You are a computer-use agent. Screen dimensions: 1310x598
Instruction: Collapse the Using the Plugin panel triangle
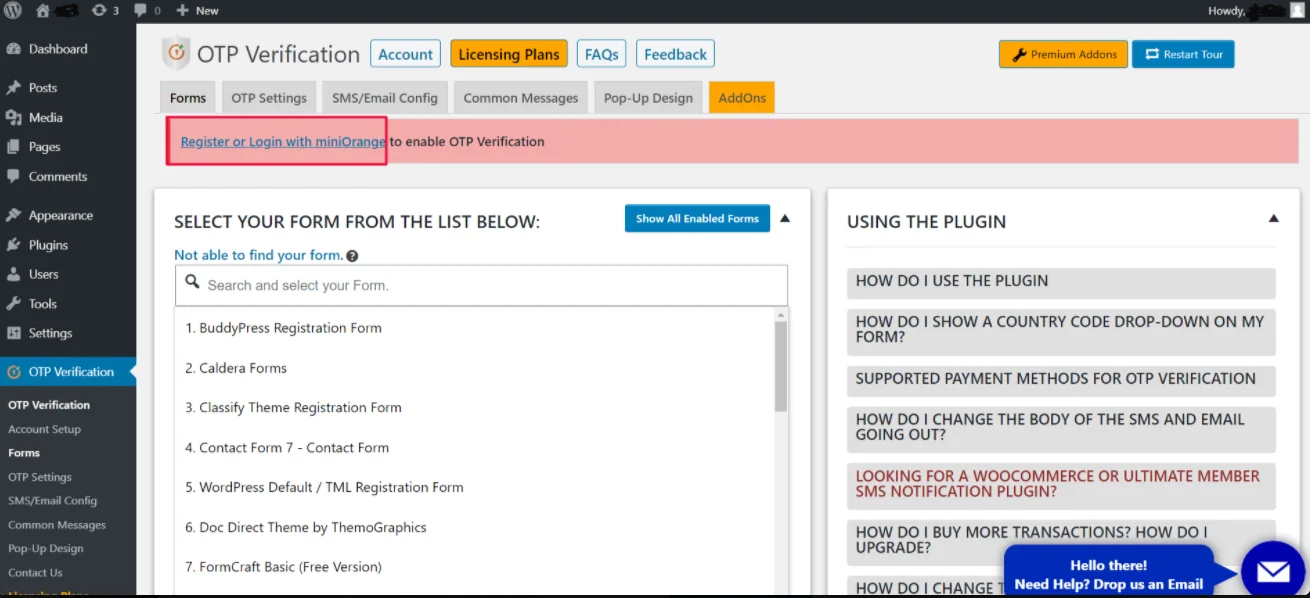coord(1274,218)
